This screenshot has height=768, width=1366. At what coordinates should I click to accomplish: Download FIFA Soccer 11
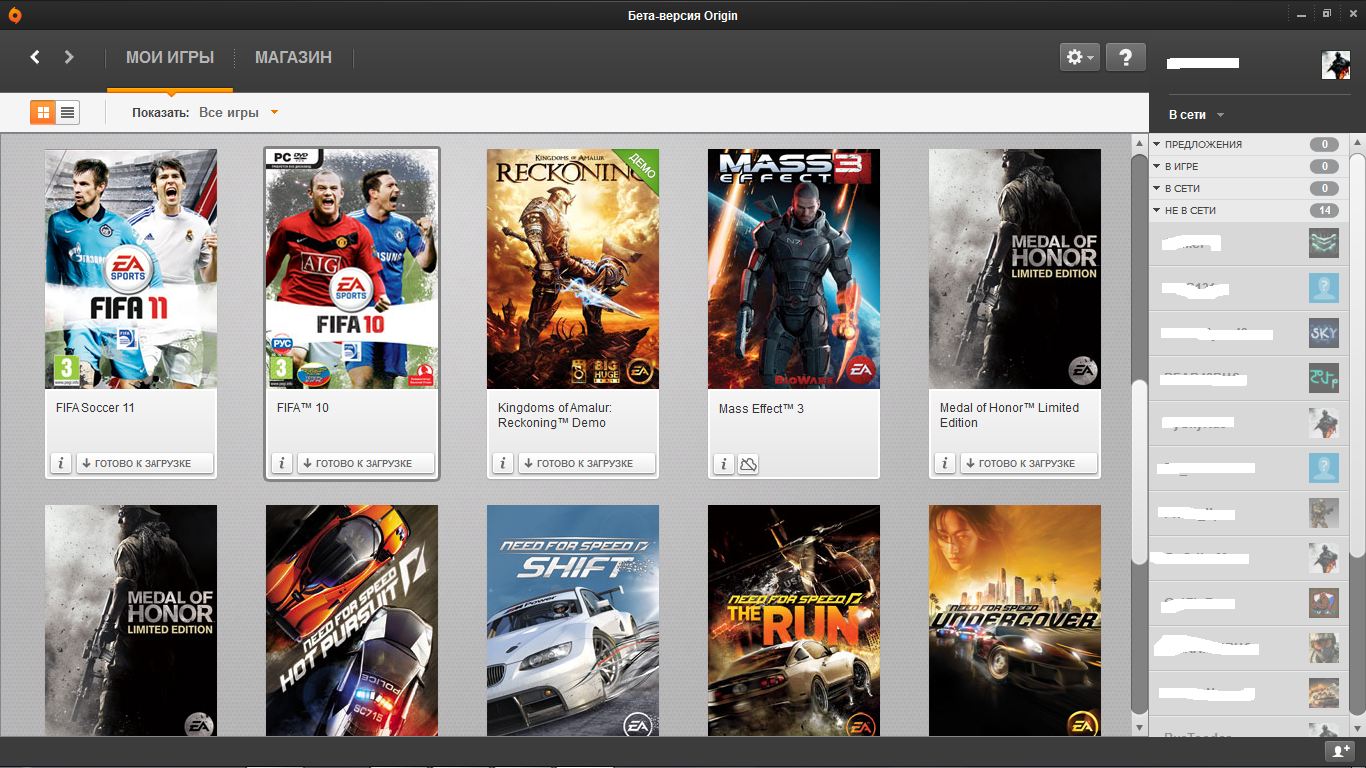145,463
